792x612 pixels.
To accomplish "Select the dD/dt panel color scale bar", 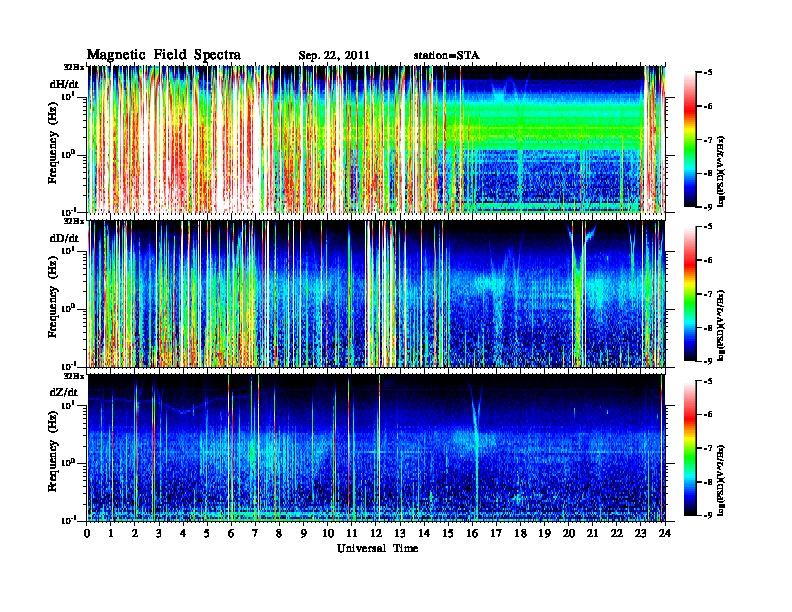I will pos(690,294).
